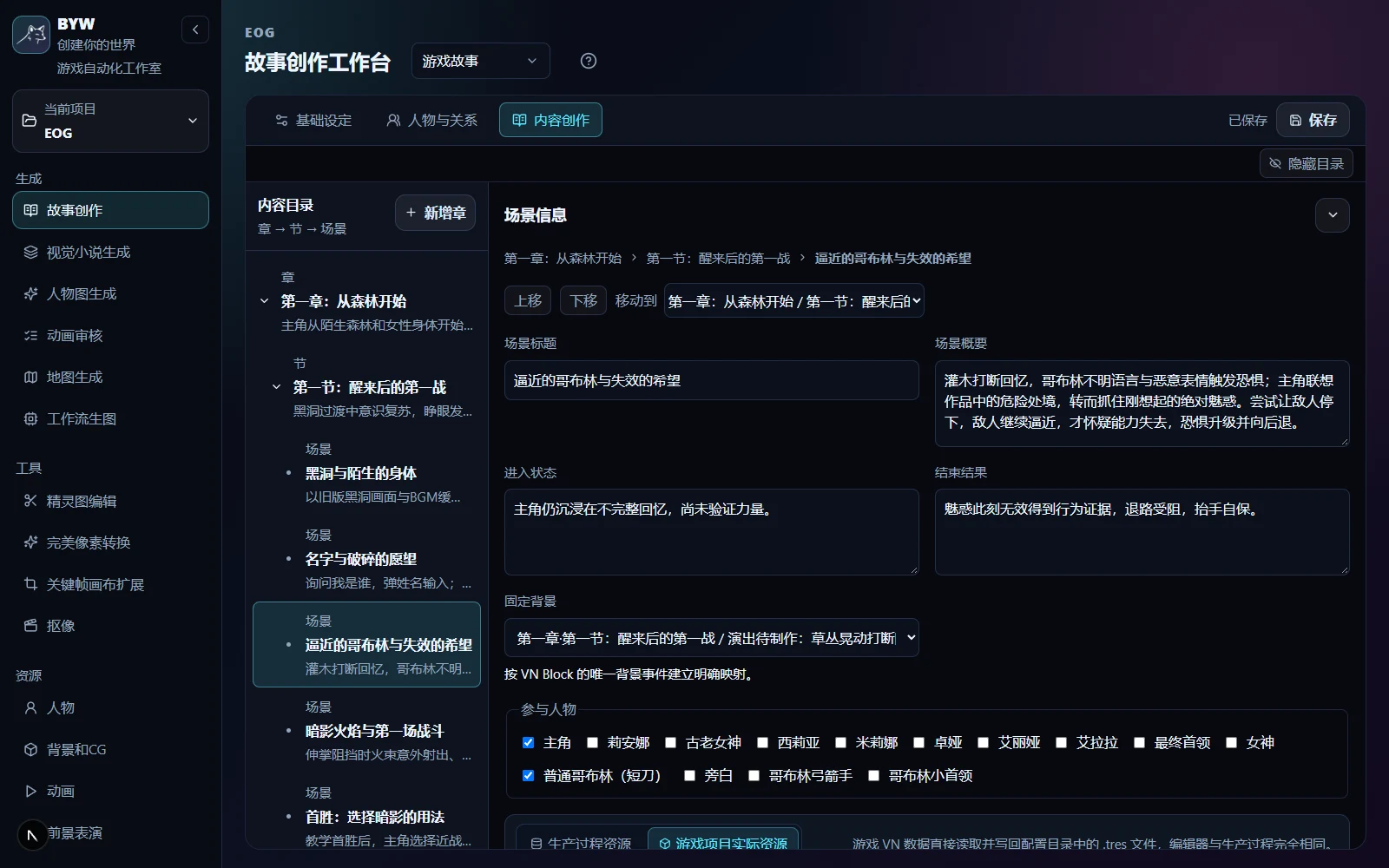
Task: Open 背景和CG resources
Action: (x=110, y=749)
